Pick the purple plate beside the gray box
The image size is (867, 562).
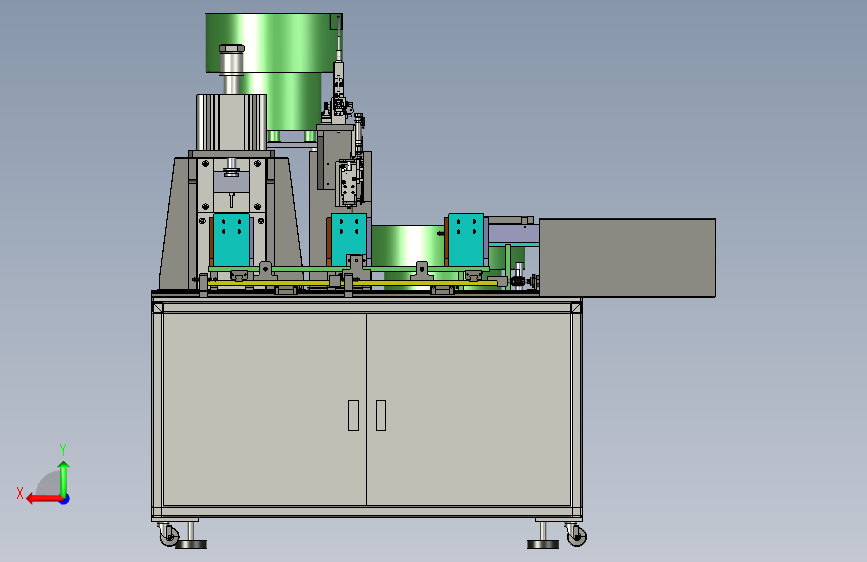pyautogui.click(x=514, y=233)
